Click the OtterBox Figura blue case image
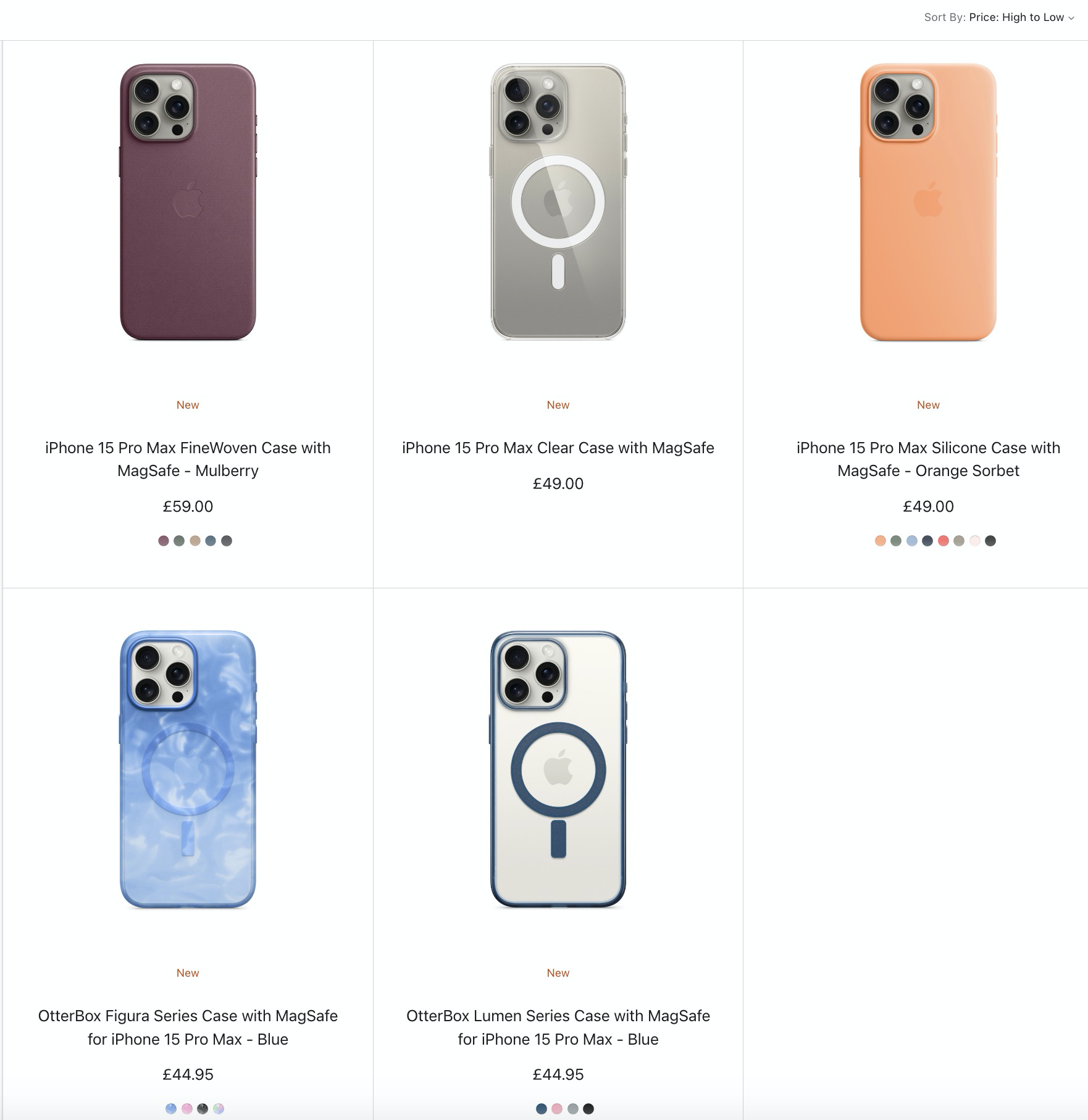The height and width of the screenshot is (1120, 1088). [x=188, y=769]
